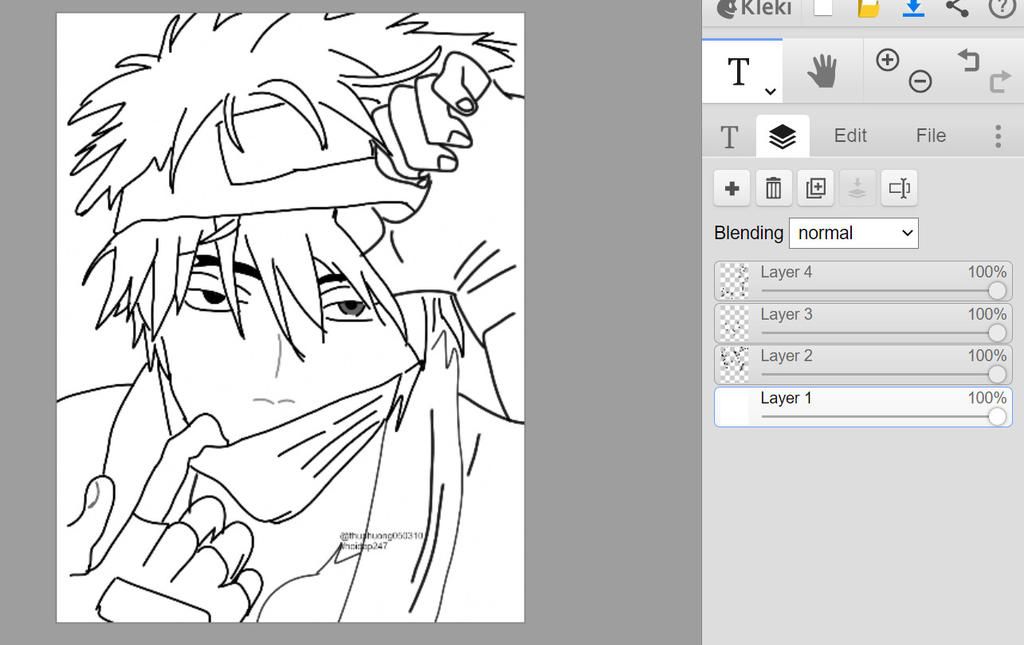Open the Edit tab
Image resolution: width=1024 pixels, height=645 pixels.
(850, 136)
